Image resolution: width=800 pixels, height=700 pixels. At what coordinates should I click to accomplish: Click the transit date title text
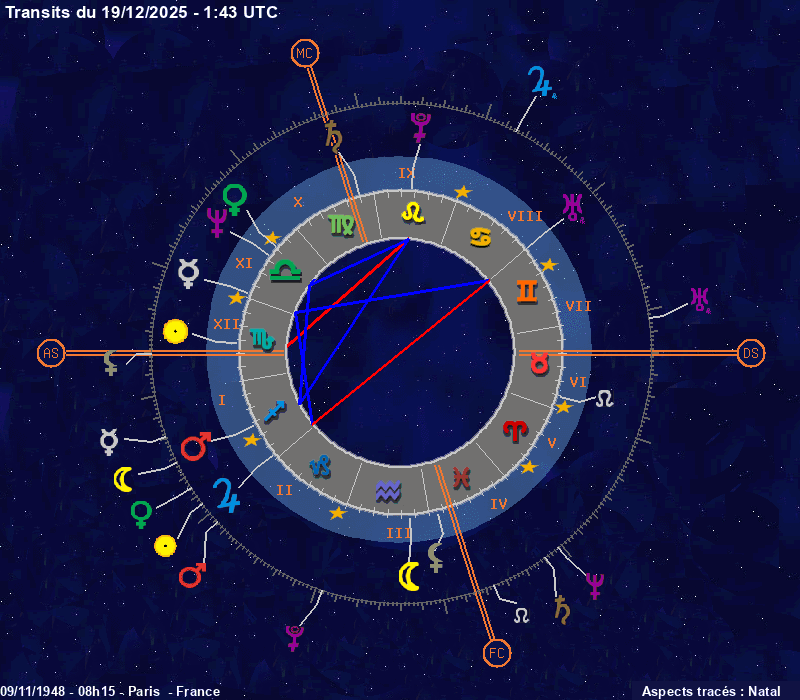(x=142, y=12)
